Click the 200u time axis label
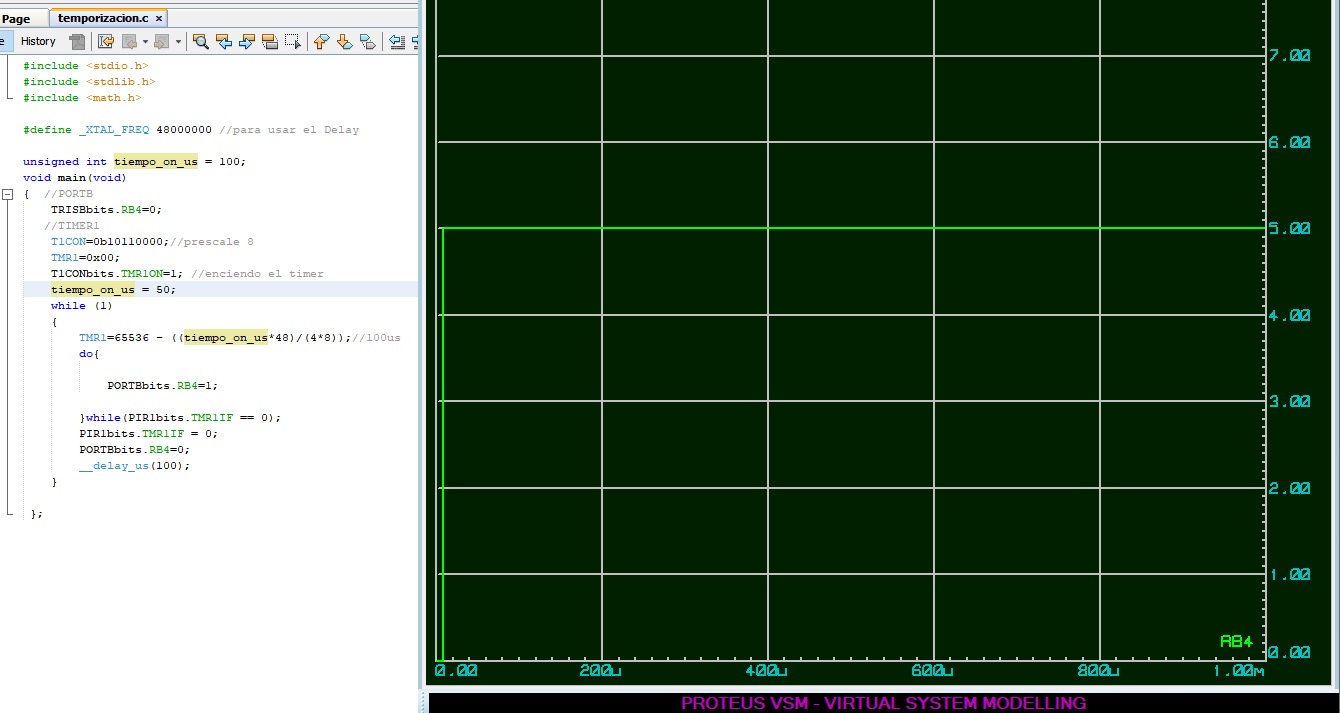This screenshot has width=1340, height=713. [600, 670]
